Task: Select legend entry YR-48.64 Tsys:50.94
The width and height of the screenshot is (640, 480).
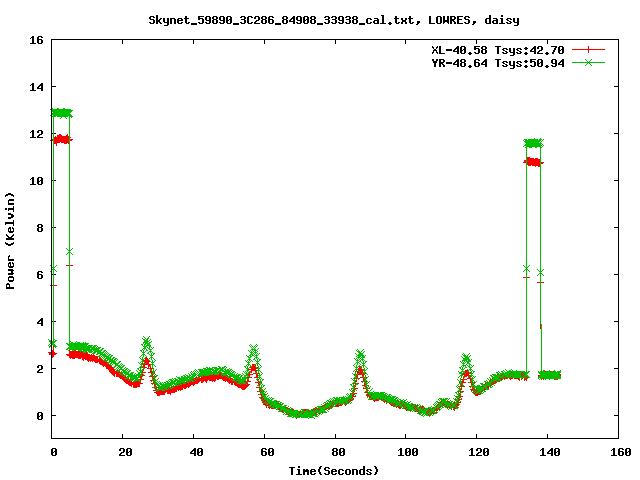Action: coord(498,63)
